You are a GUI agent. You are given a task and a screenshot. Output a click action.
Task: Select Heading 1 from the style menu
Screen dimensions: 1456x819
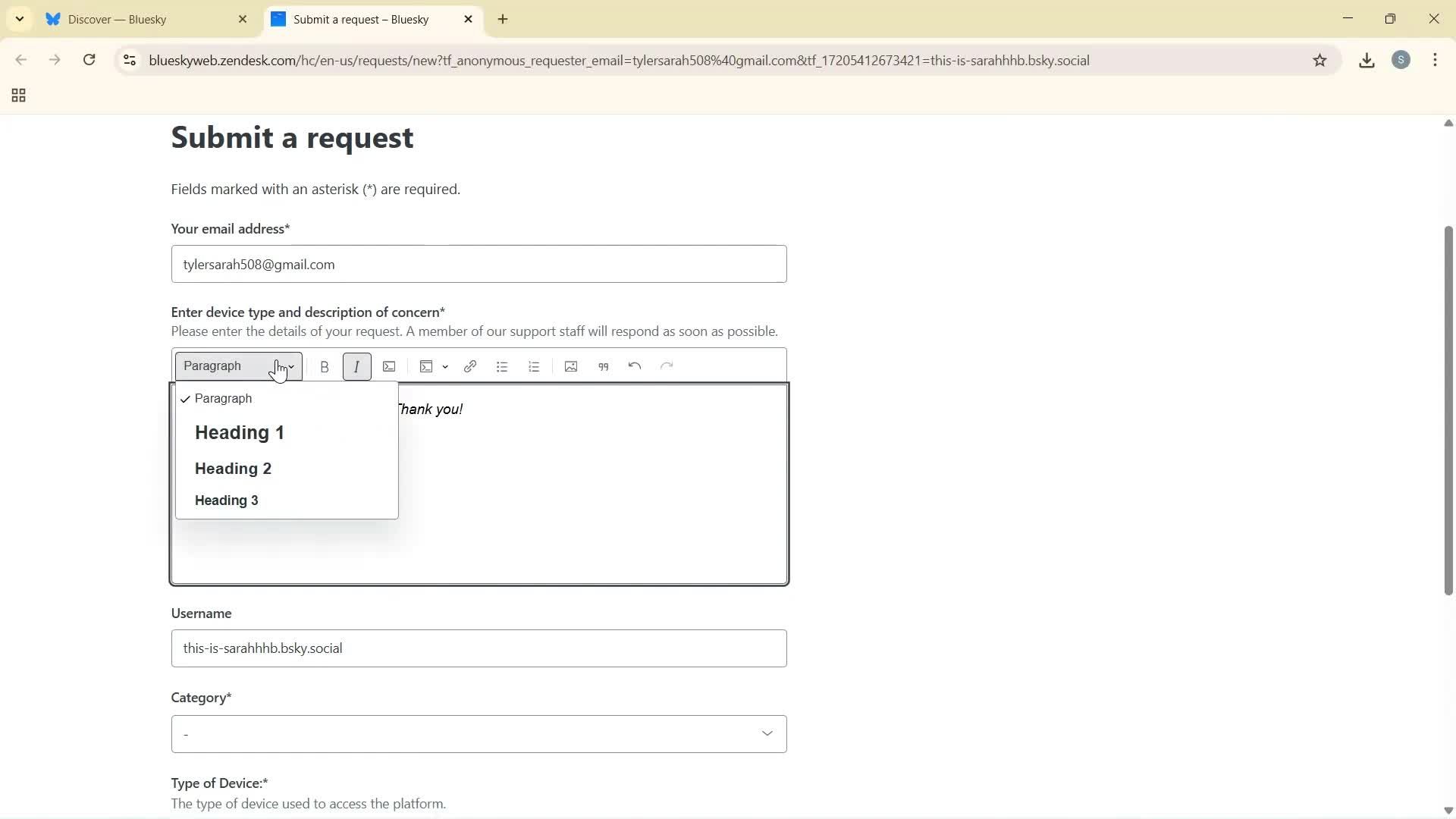click(x=239, y=432)
